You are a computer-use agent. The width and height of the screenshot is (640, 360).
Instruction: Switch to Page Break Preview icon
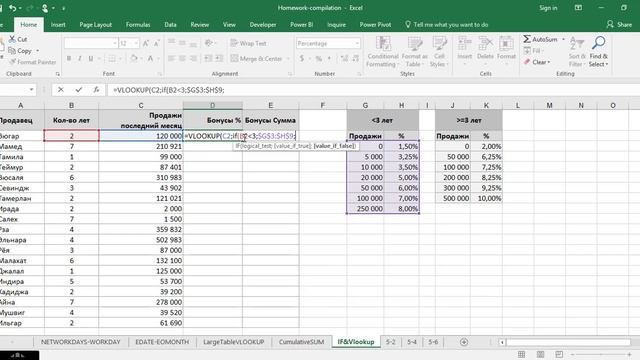559,354
